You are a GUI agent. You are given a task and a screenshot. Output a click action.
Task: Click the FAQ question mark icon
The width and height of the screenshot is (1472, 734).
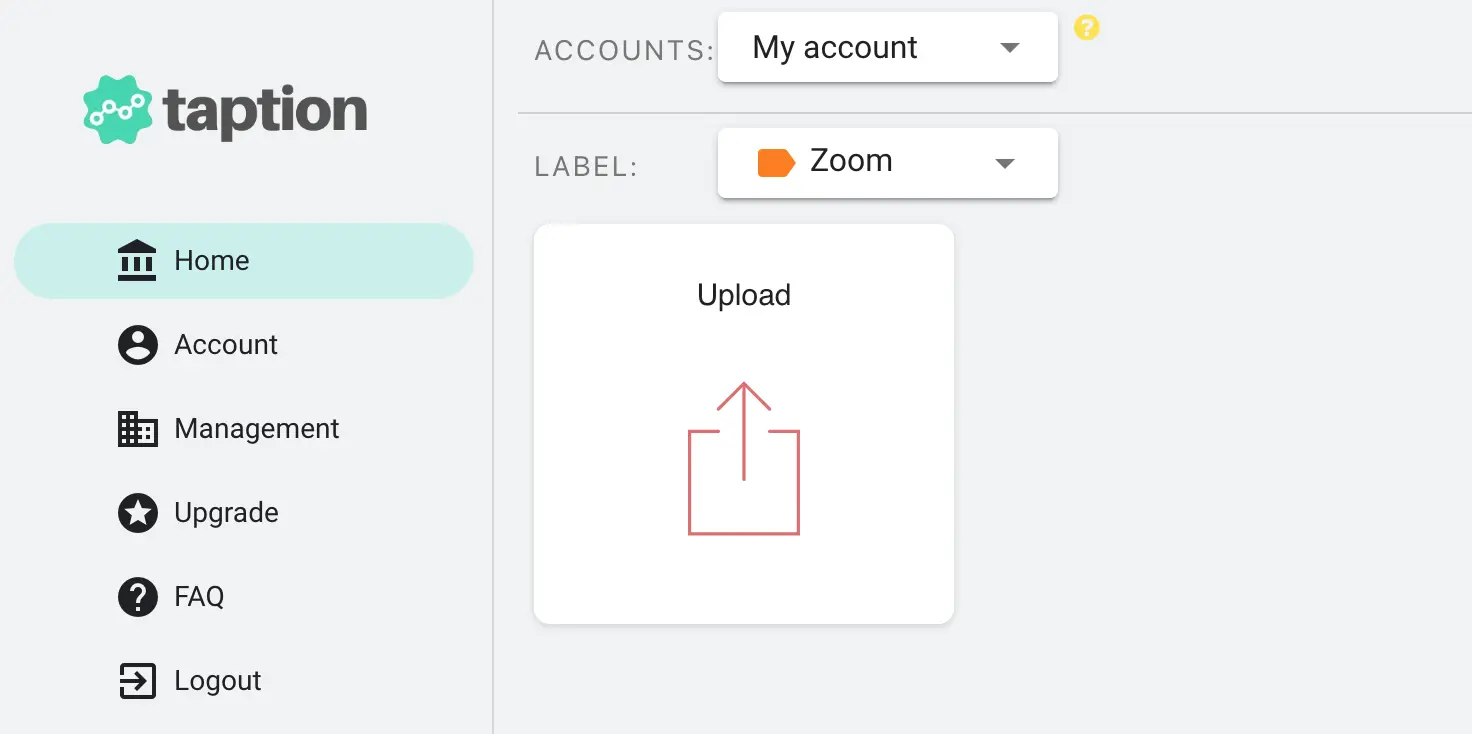[x=137, y=597]
